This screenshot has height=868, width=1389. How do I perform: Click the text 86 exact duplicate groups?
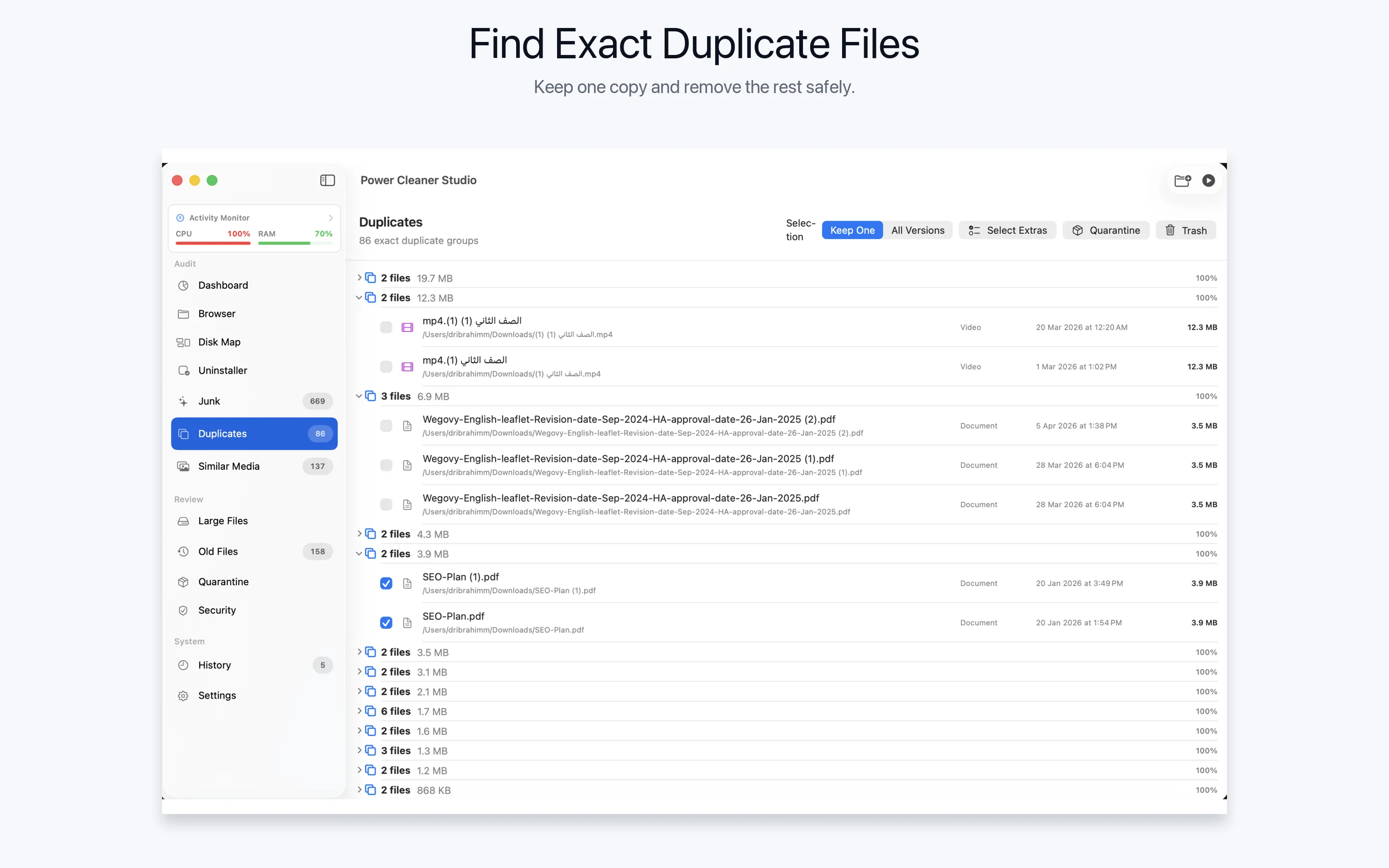click(x=419, y=241)
